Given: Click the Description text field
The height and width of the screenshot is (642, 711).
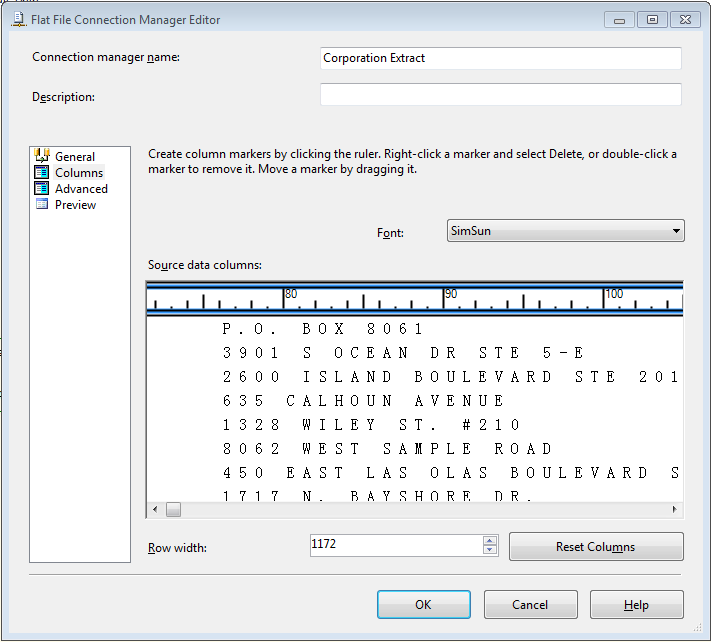Looking at the screenshot, I should (501, 94).
